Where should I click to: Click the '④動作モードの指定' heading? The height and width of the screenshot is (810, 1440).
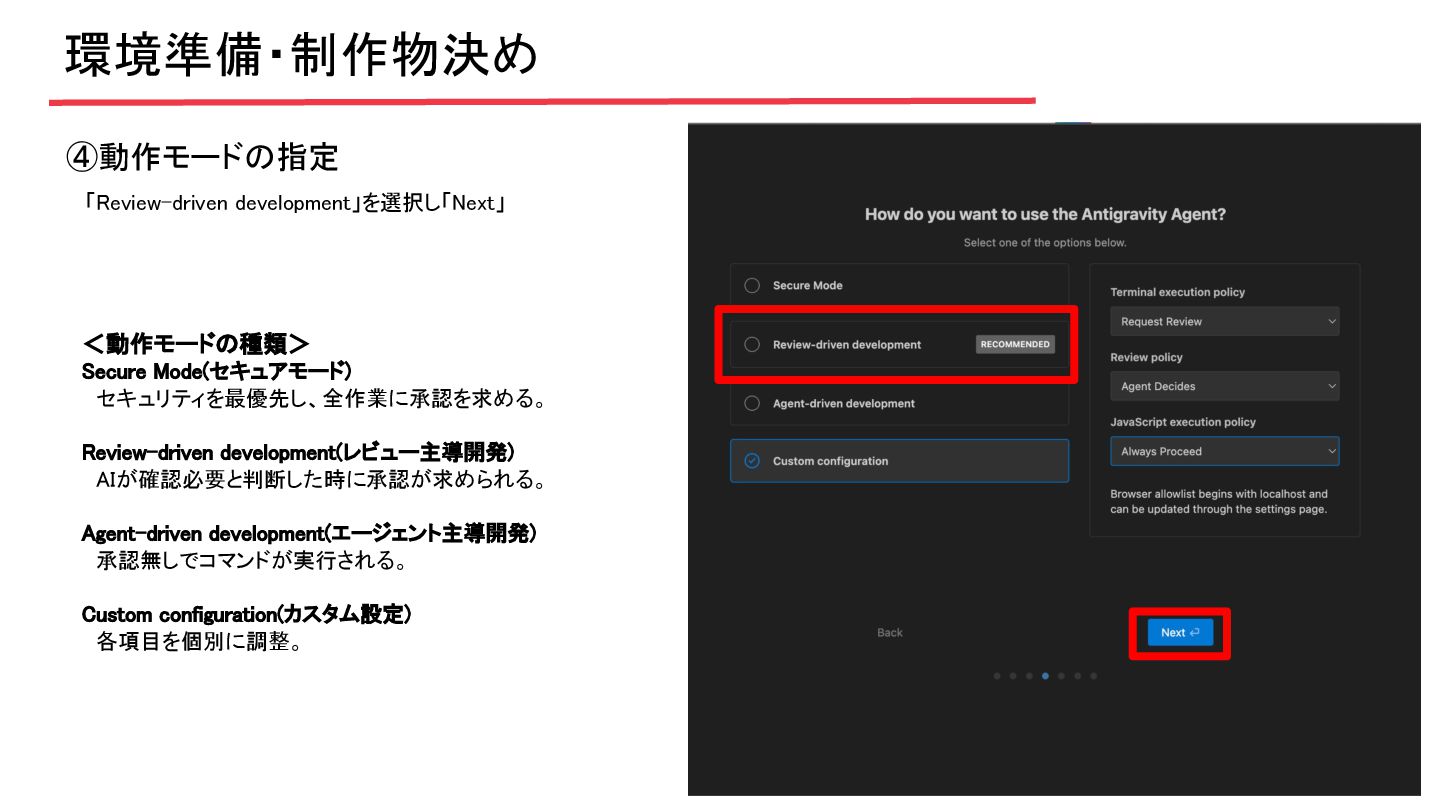[202, 157]
